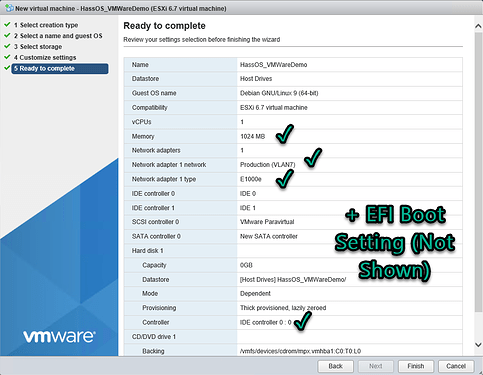Click the virtual machine icon in the title bar
The width and height of the screenshot is (483, 375).
point(9,8)
